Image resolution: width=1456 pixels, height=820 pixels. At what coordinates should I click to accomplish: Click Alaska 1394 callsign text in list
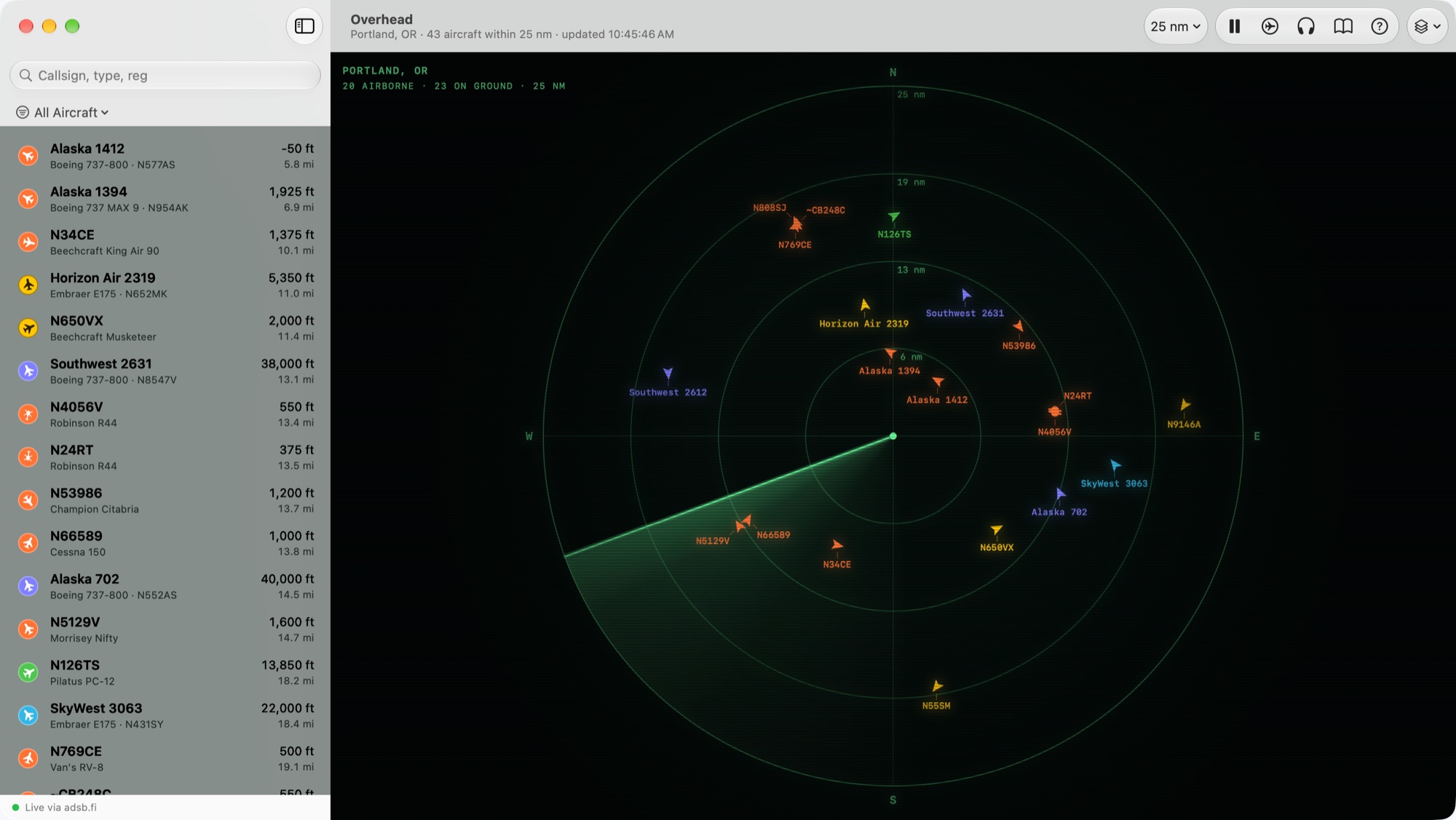coord(88,192)
